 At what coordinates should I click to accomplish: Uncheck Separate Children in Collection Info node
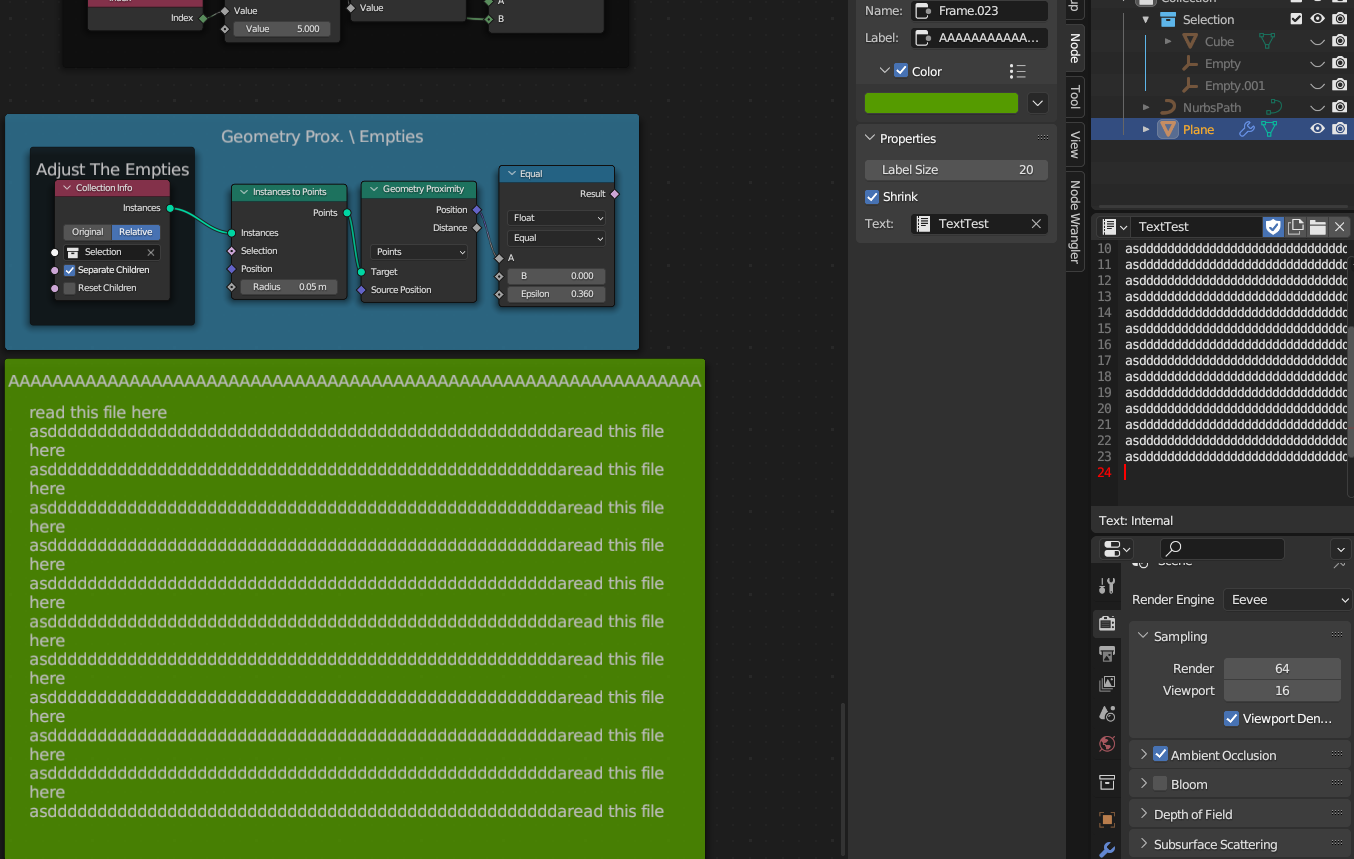point(70,270)
